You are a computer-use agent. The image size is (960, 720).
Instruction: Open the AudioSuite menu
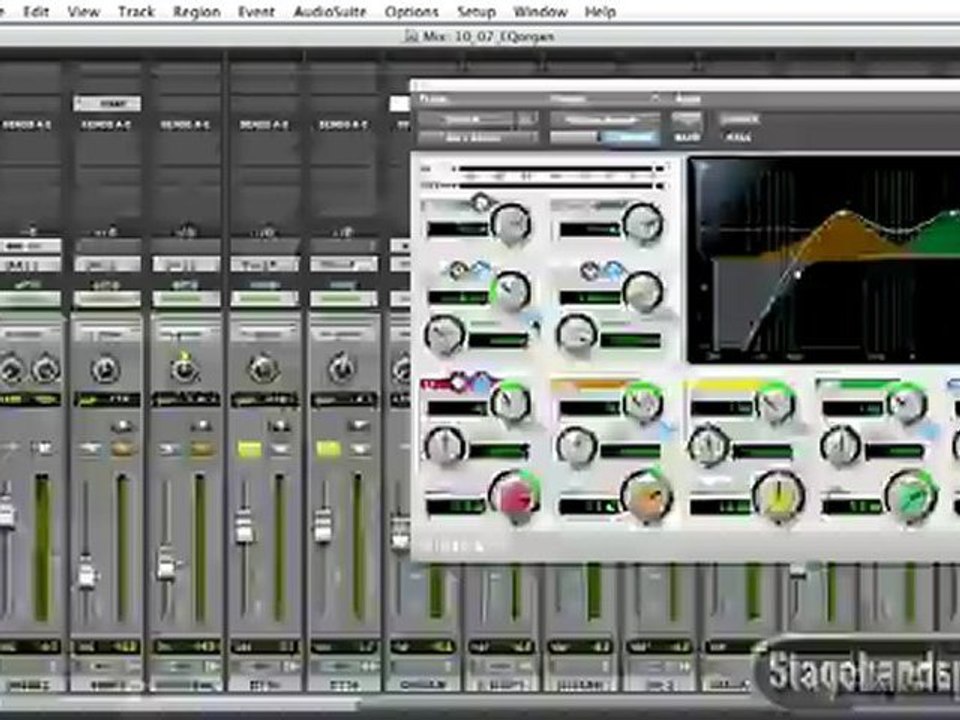(329, 12)
